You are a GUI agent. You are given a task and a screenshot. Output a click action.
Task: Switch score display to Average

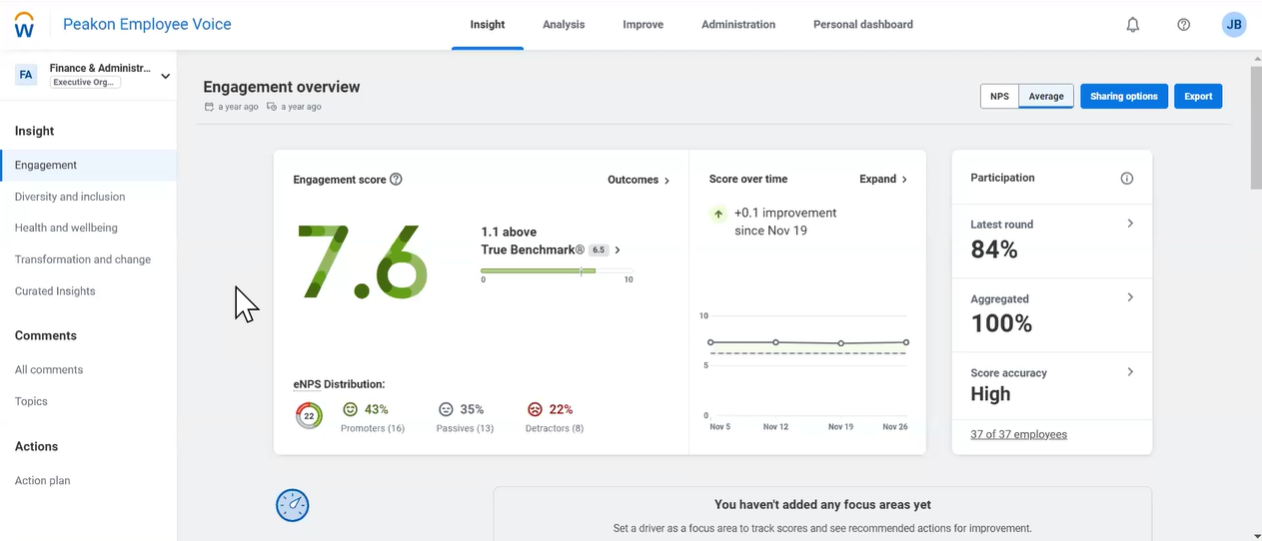[1046, 96]
